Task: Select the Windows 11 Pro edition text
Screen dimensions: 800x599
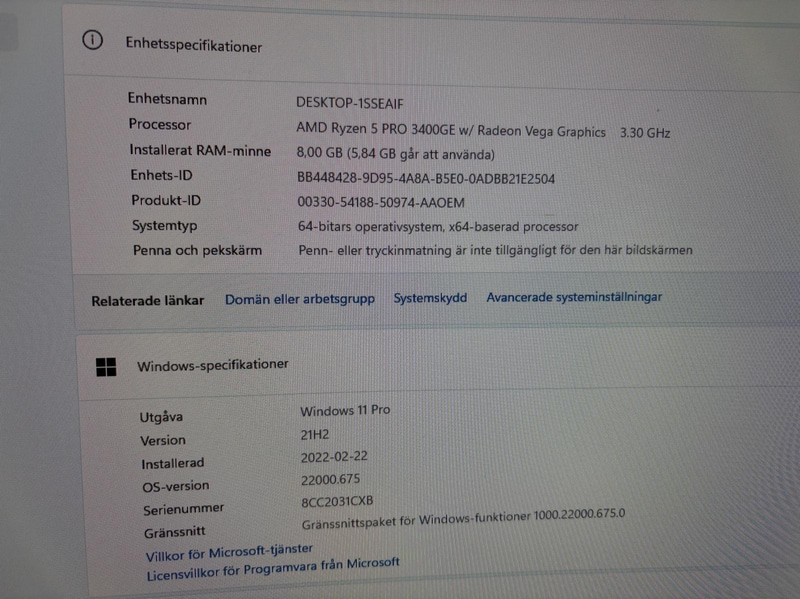Action: click(345, 410)
